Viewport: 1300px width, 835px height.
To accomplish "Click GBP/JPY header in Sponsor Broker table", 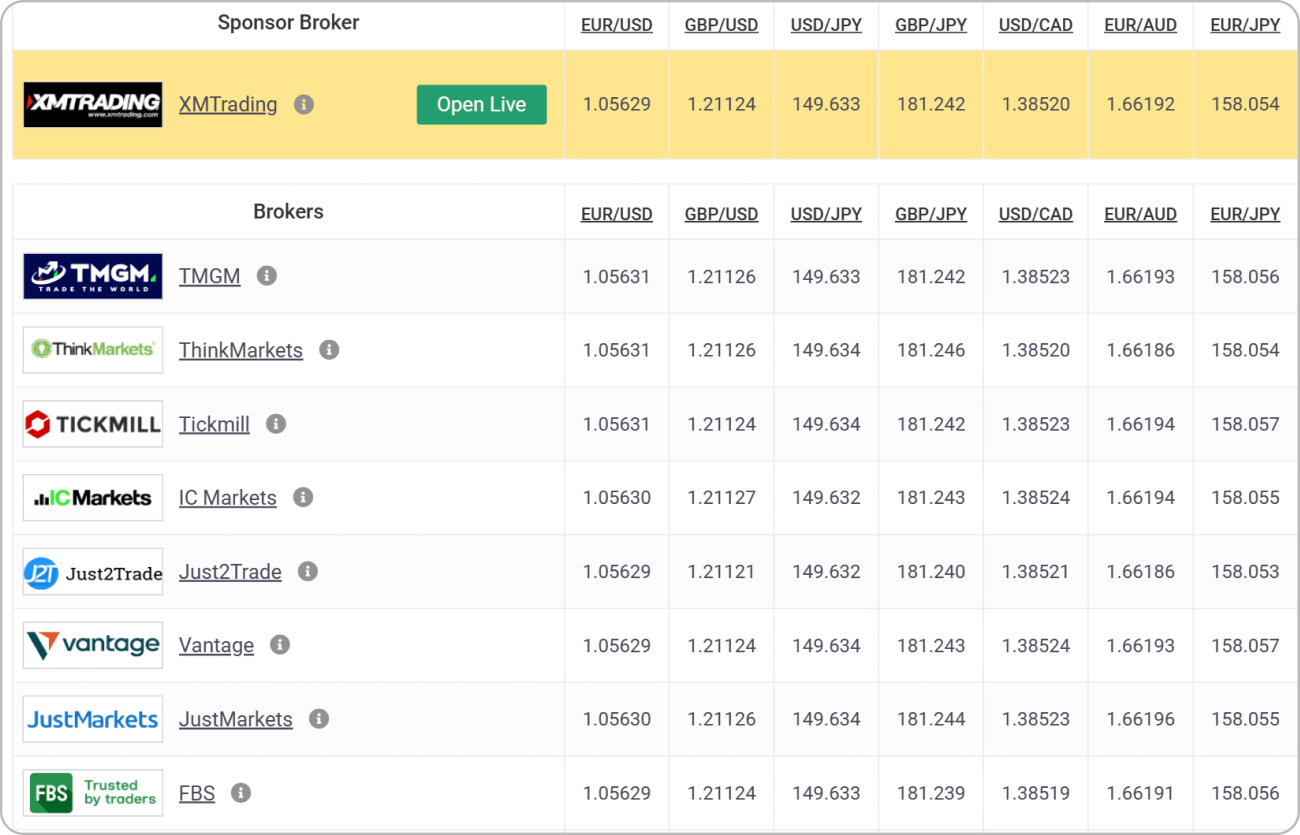I will tap(931, 25).
